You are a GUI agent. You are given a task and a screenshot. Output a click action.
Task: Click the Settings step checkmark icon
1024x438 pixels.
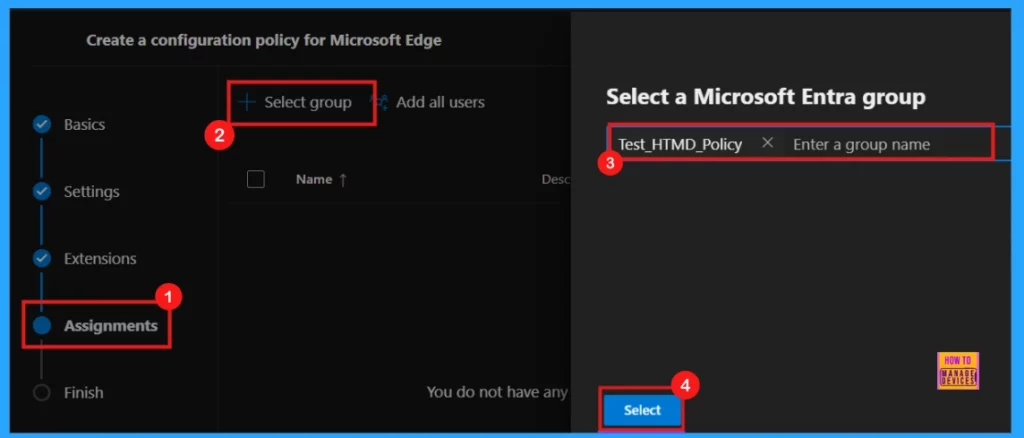click(x=42, y=191)
